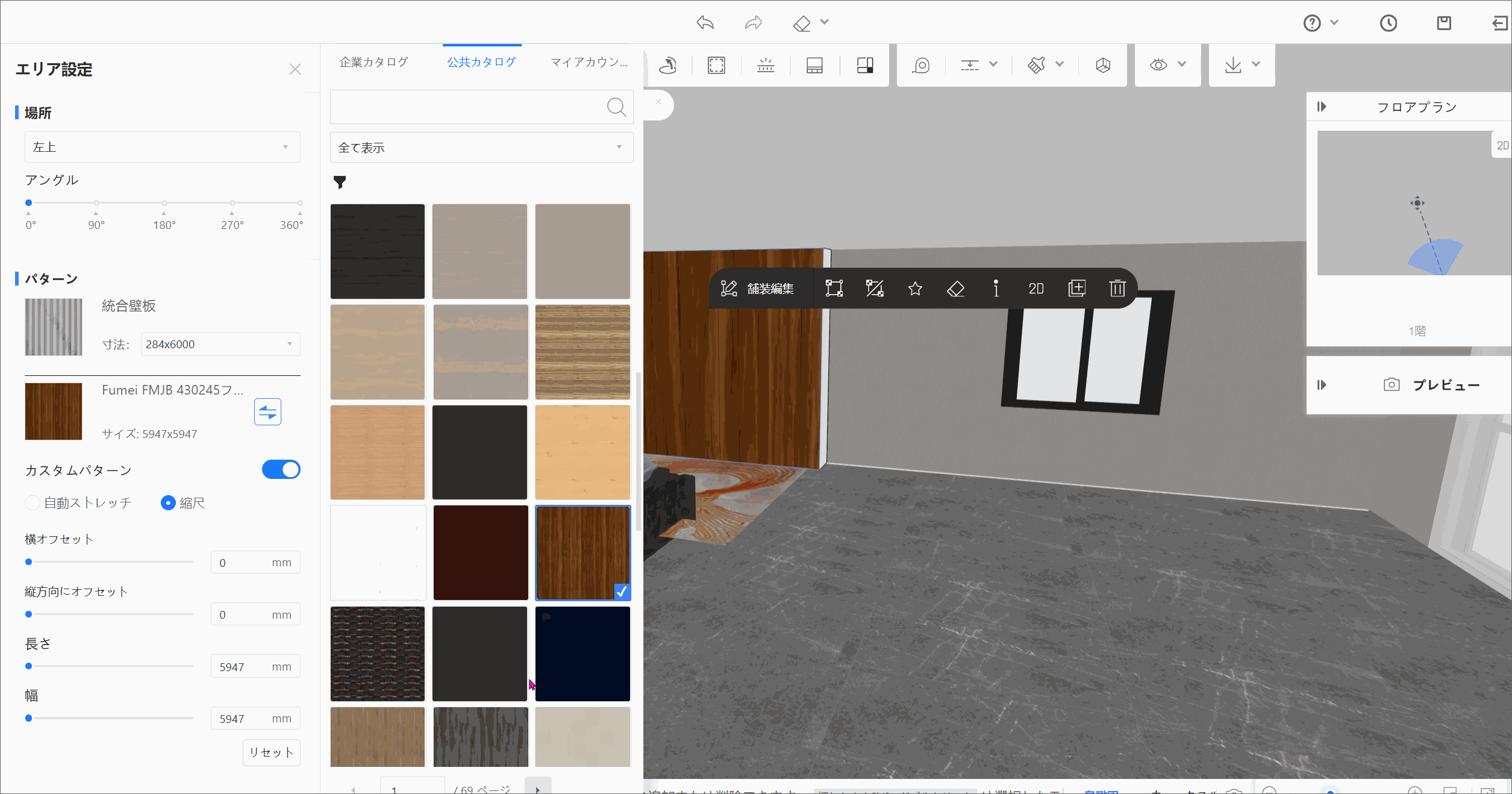Click the wall panel layout icon

pos(814,65)
